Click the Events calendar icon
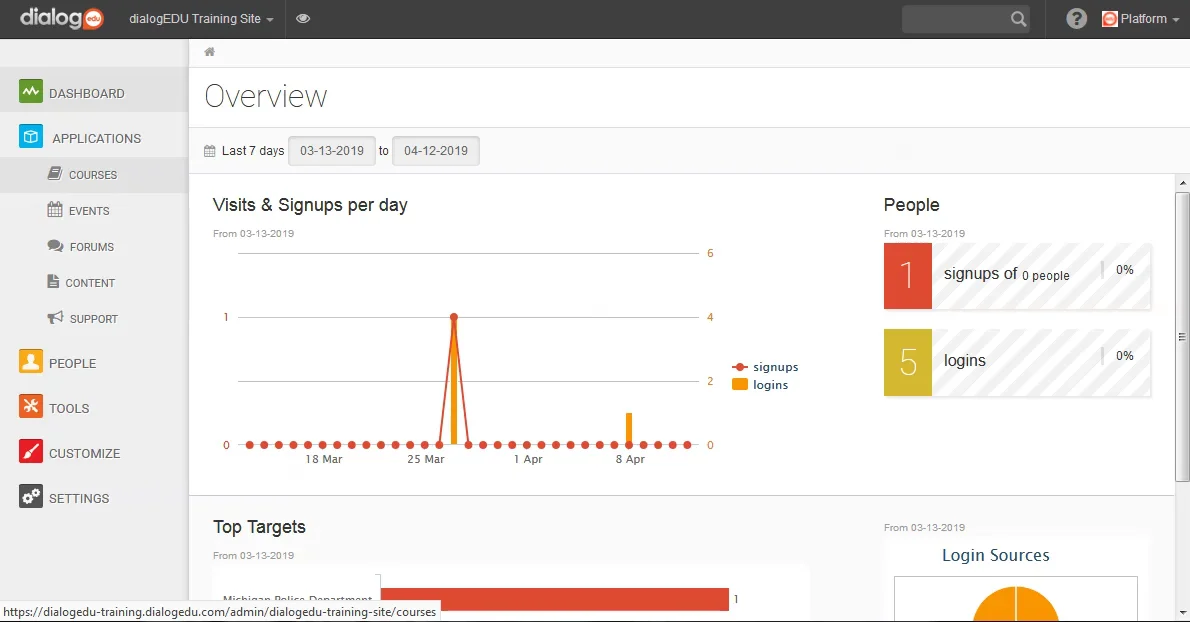The image size is (1190, 622). click(55, 209)
